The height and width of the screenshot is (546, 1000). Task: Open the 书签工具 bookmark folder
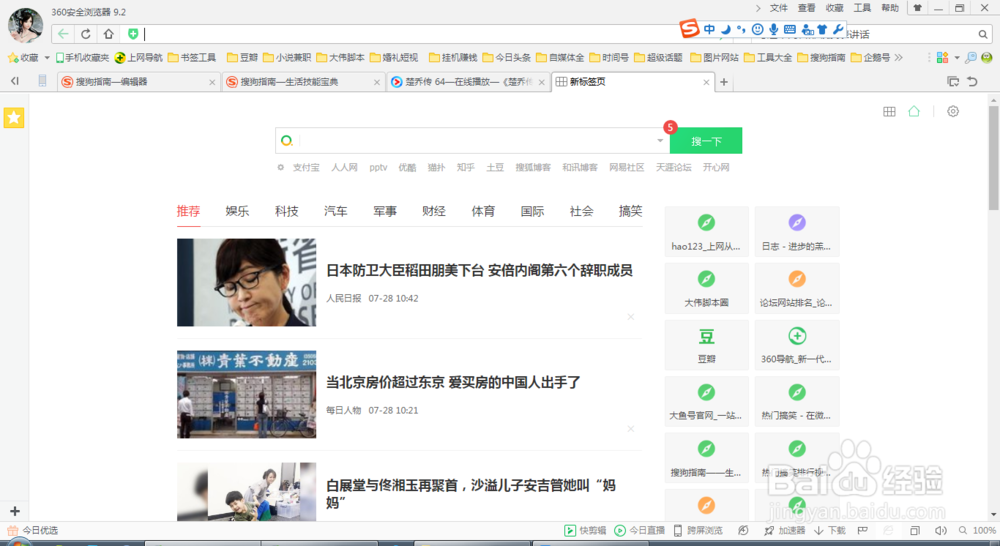[x=192, y=57]
